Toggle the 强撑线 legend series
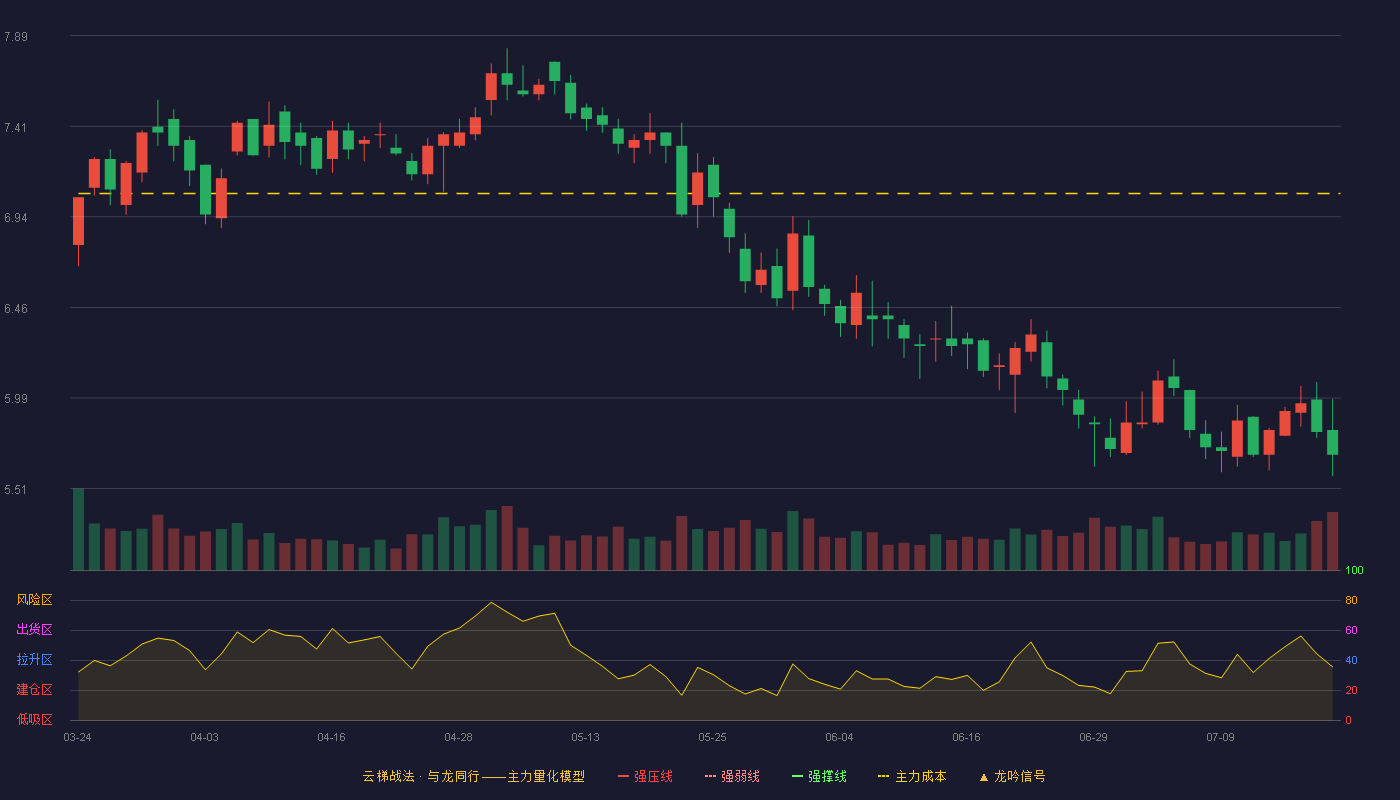Image resolution: width=1400 pixels, height=800 pixels. [819, 776]
